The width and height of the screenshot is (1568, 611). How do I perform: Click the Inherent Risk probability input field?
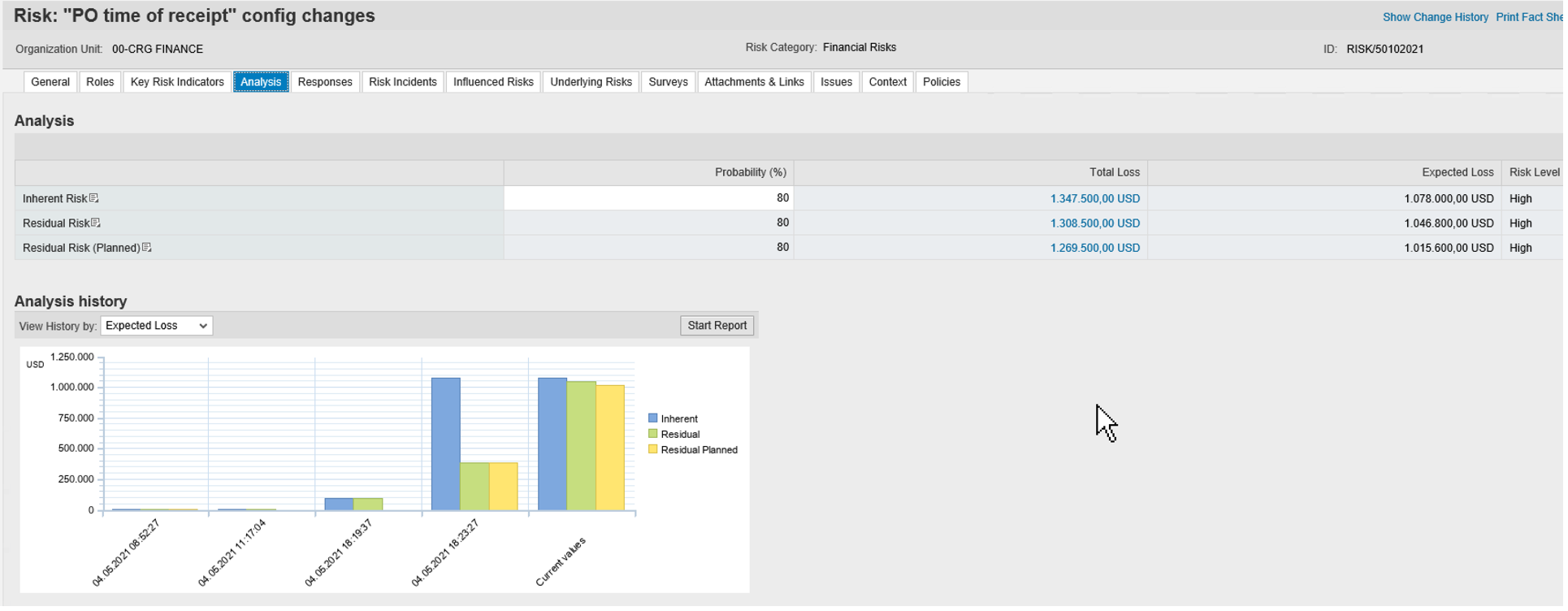[x=648, y=198]
